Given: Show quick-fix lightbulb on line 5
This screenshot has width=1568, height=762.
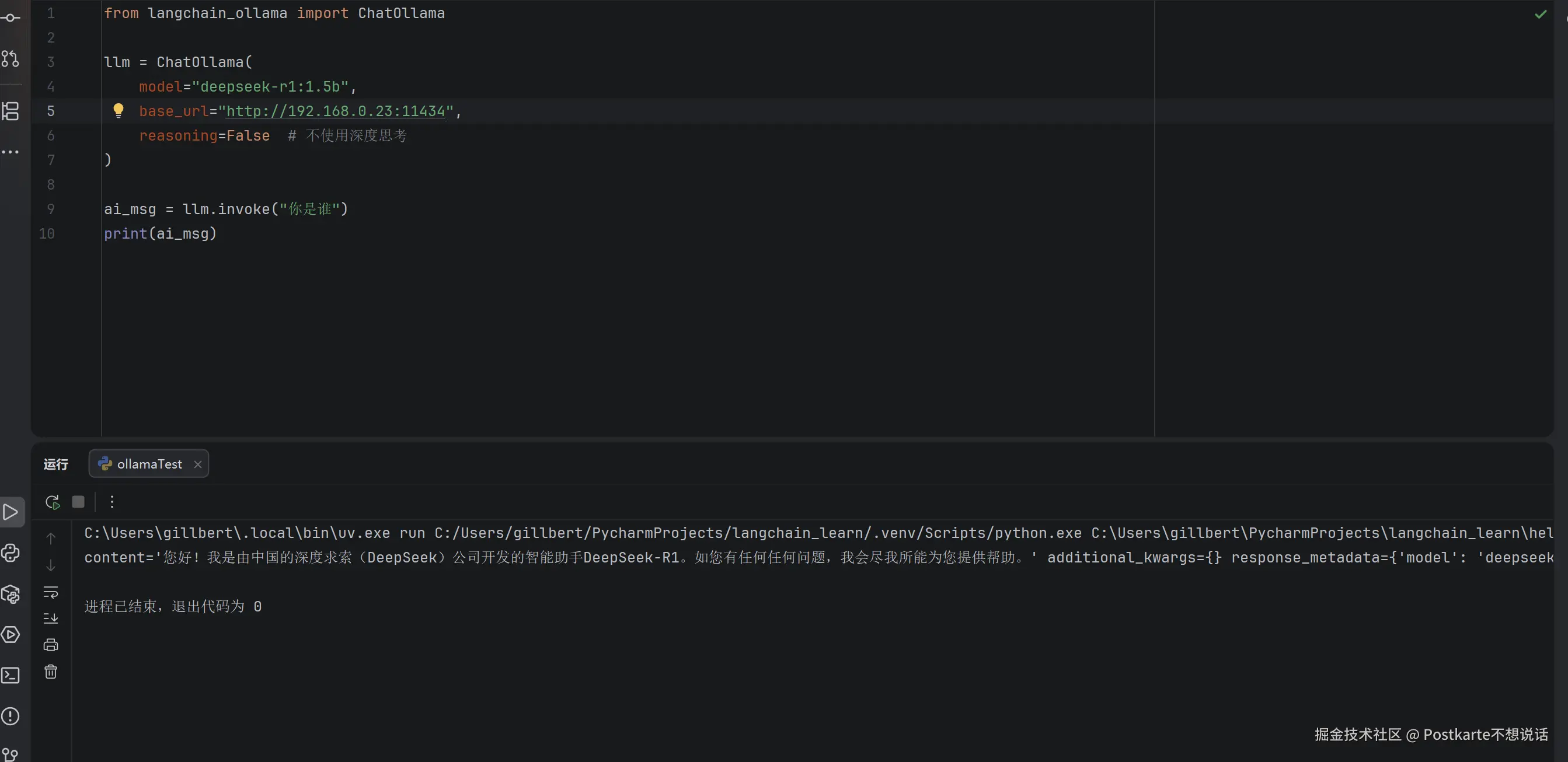Looking at the screenshot, I should pos(119,110).
